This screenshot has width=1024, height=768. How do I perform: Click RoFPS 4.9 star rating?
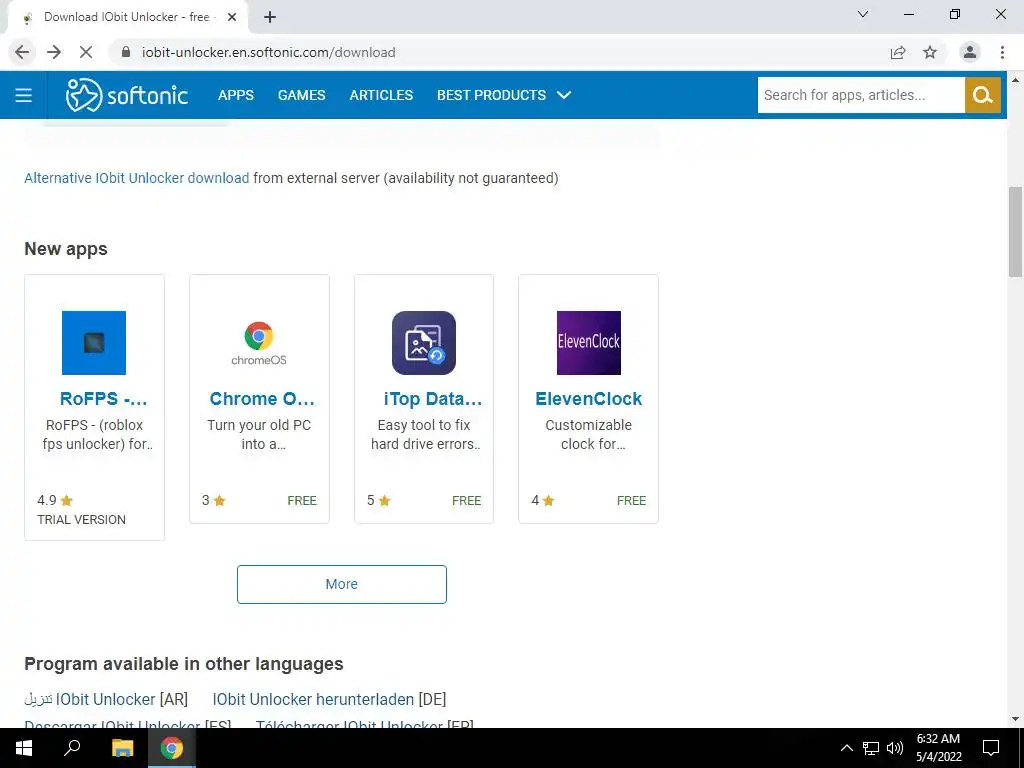[x=55, y=501]
